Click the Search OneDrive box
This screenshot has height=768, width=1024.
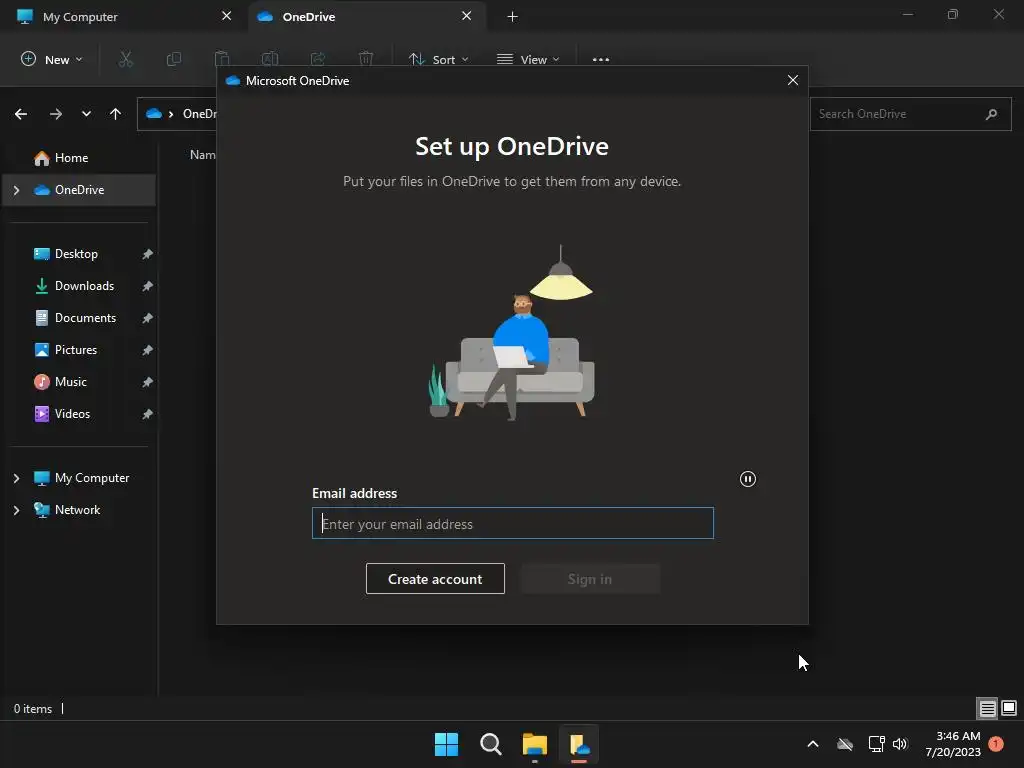(x=910, y=114)
